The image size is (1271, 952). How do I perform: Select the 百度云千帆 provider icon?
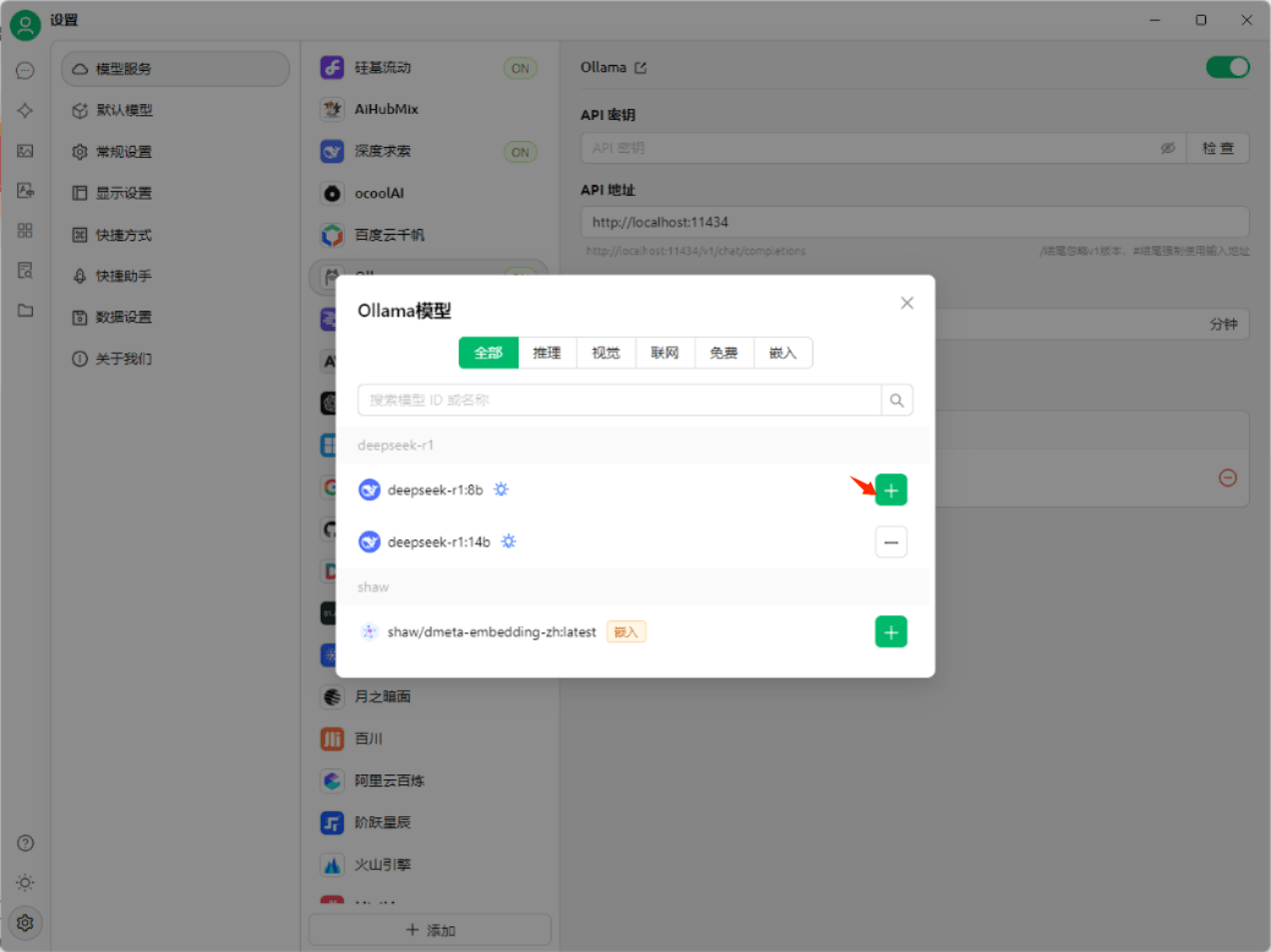(x=332, y=235)
